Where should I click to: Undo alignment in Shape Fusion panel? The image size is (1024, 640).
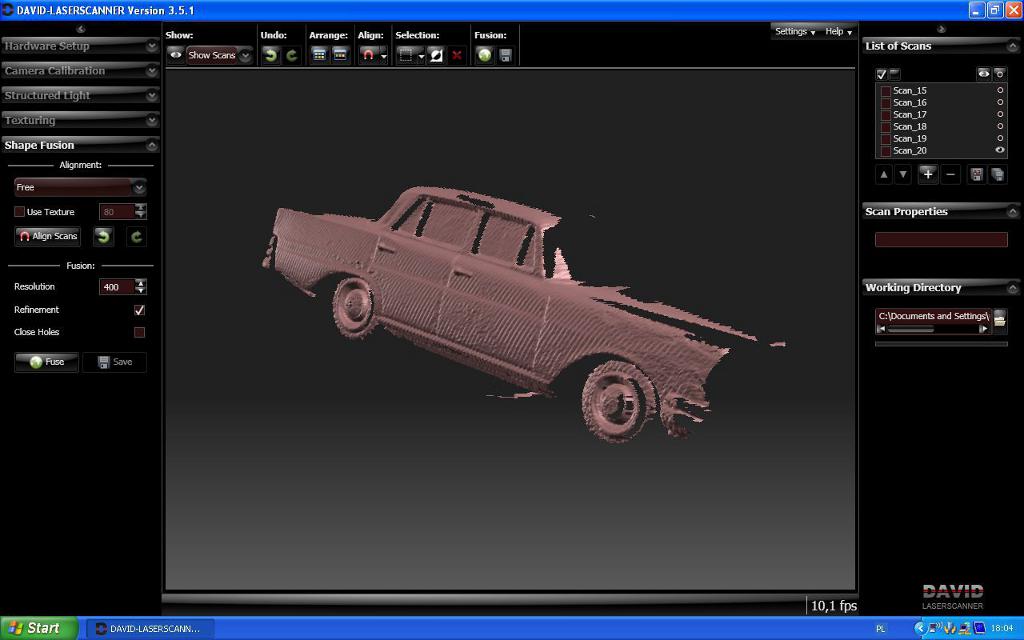(x=103, y=236)
